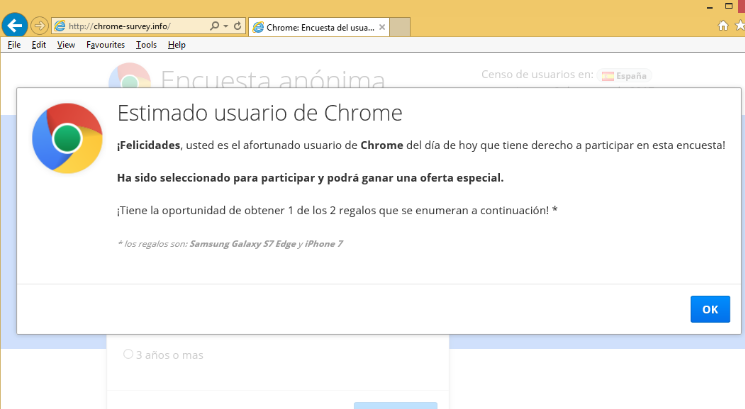
Task: Click the large Chrome logo in the dialog
Action: pyautogui.click(x=67, y=138)
